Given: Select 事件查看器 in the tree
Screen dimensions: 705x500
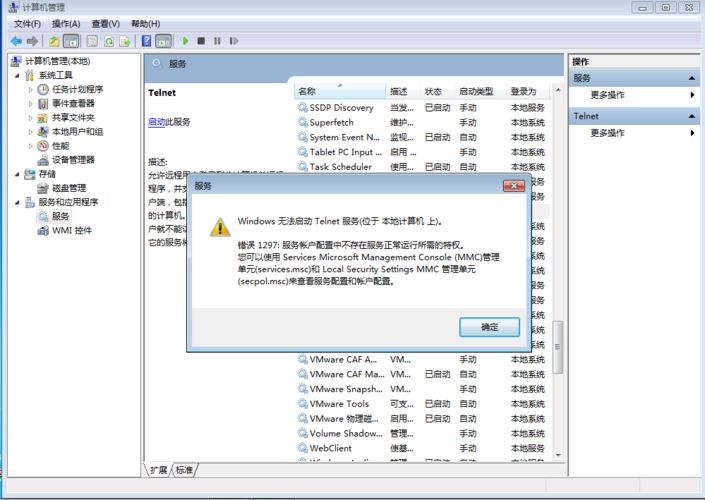Looking at the screenshot, I should click(x=73, y=103).
